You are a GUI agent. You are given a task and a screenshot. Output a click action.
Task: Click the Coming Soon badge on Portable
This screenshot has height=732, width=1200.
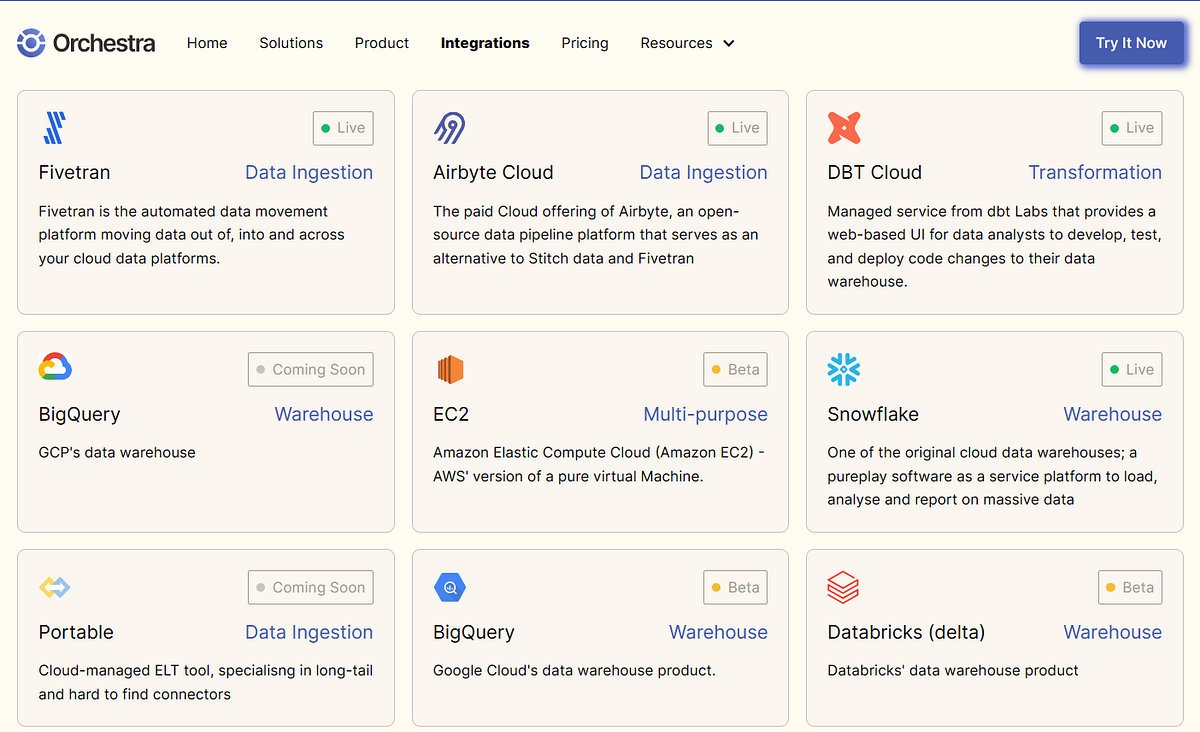[310, 587]
